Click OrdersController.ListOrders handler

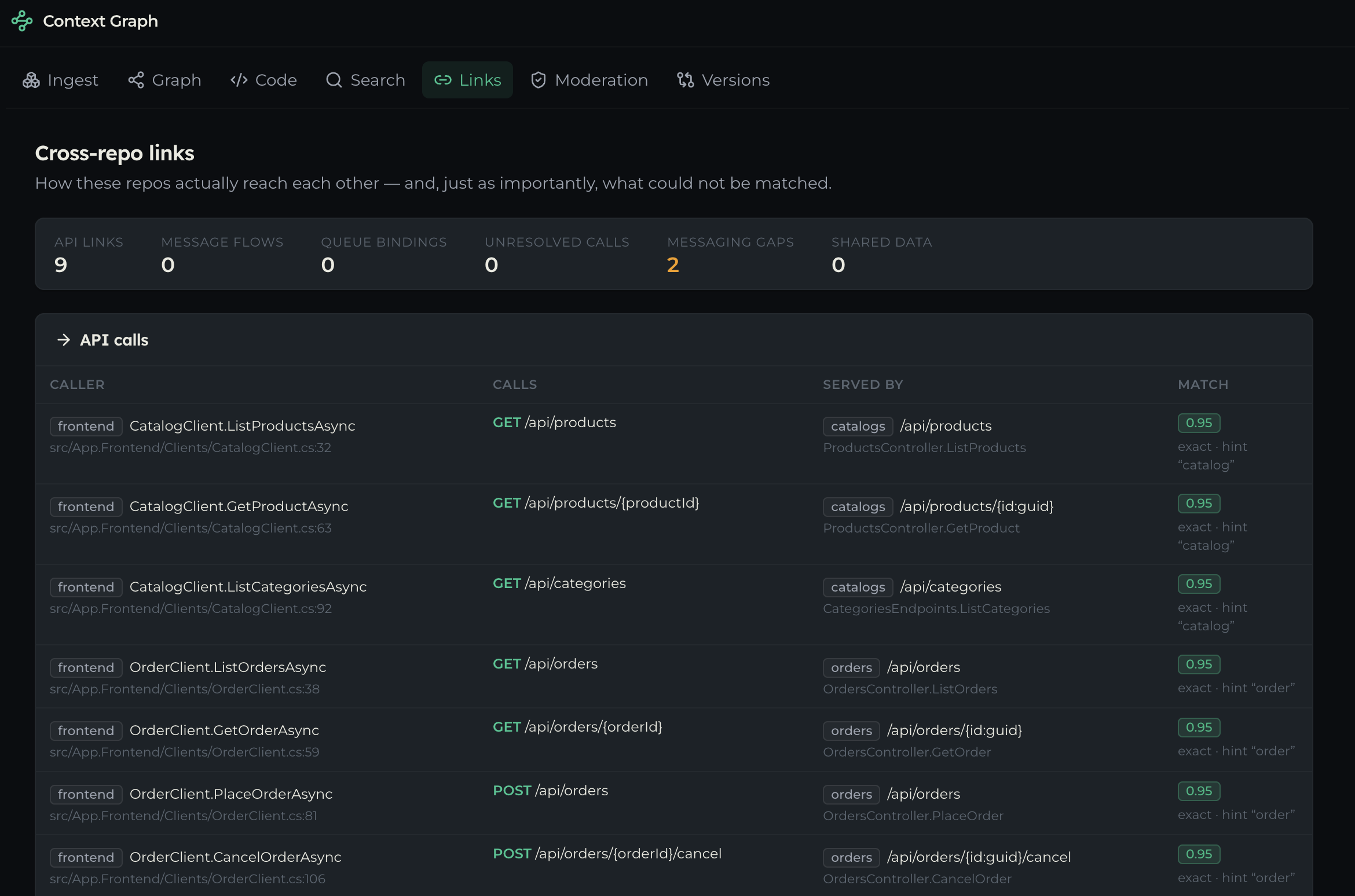pyautogui.click(x=910, y=689)
